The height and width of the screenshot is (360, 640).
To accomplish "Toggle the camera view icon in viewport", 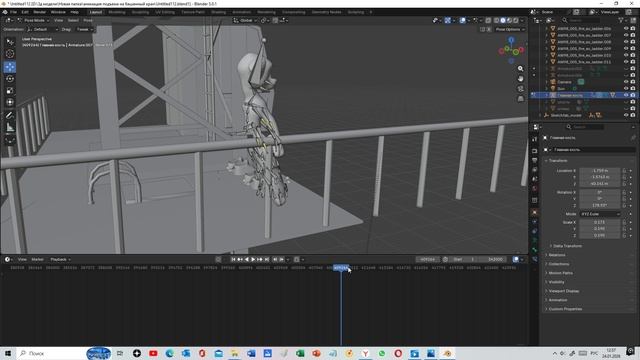I will pyautogui.click(x=520, y=89).
